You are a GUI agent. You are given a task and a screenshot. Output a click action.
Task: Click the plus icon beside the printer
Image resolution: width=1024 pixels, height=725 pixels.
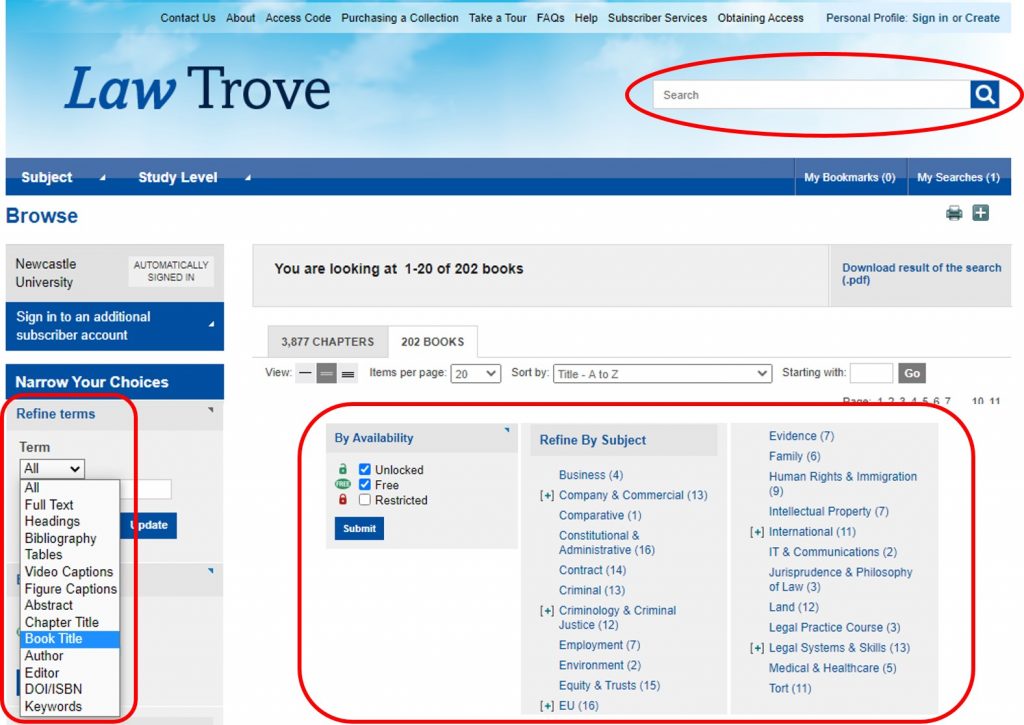point(981,213)
